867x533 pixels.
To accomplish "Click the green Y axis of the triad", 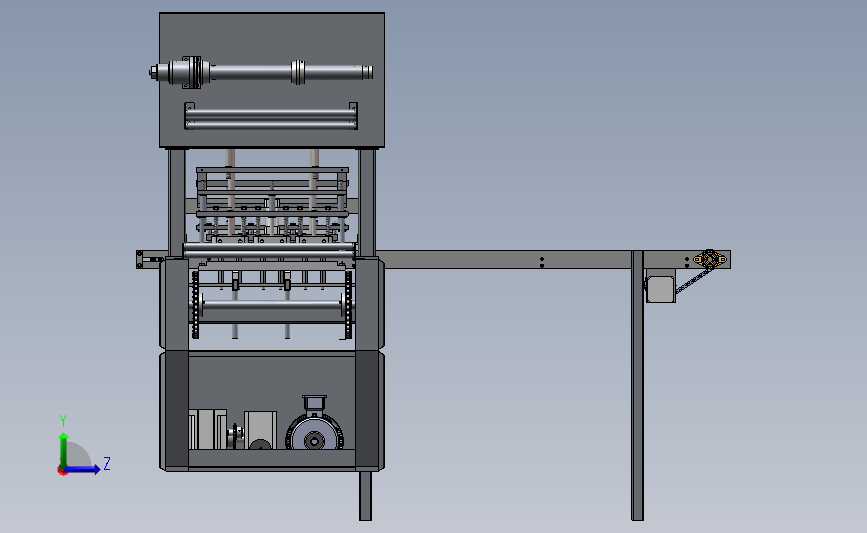I will coord(64,450).
